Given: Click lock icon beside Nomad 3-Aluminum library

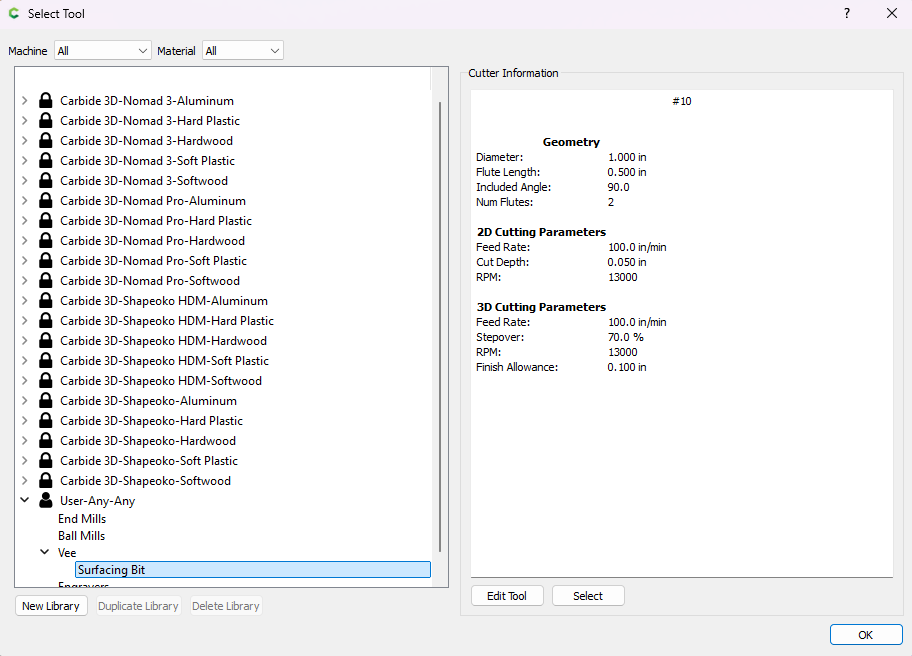Looking at the screenshot, I should [x=45, y=101].
